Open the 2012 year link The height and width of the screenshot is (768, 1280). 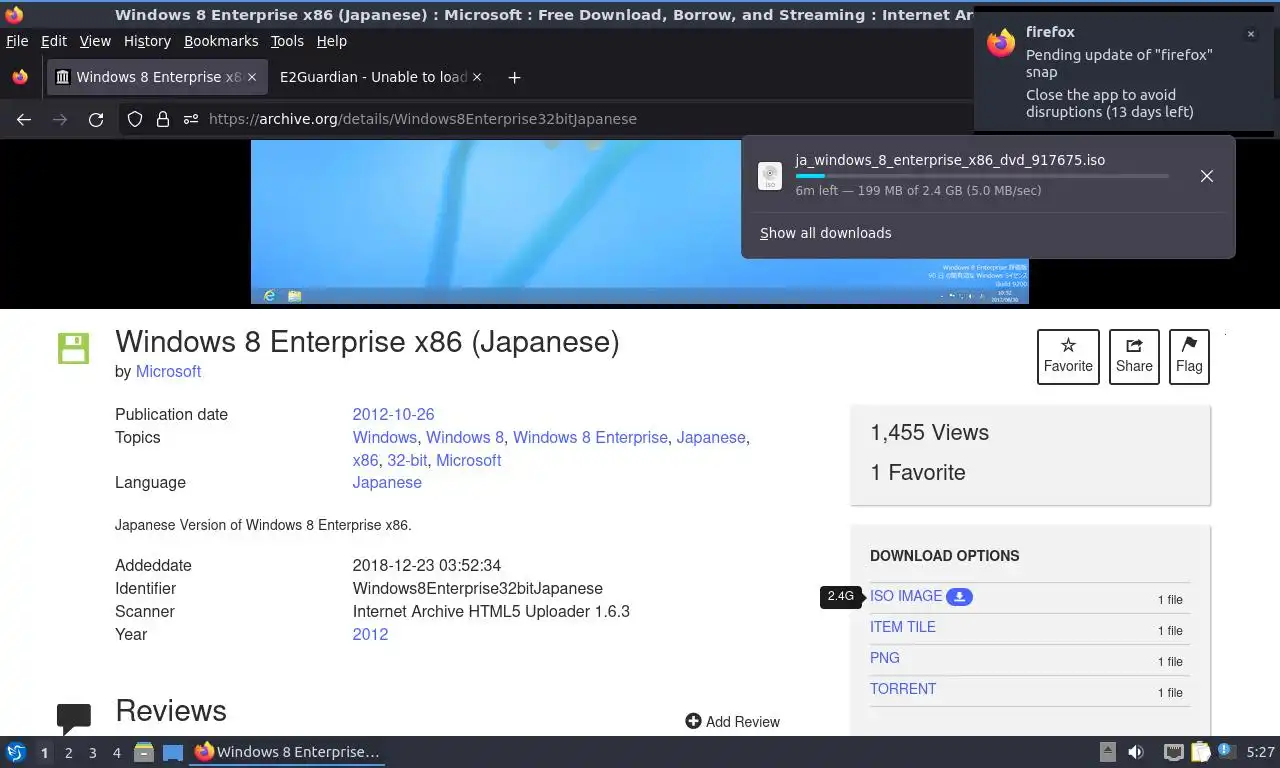(x=370, y=634)
